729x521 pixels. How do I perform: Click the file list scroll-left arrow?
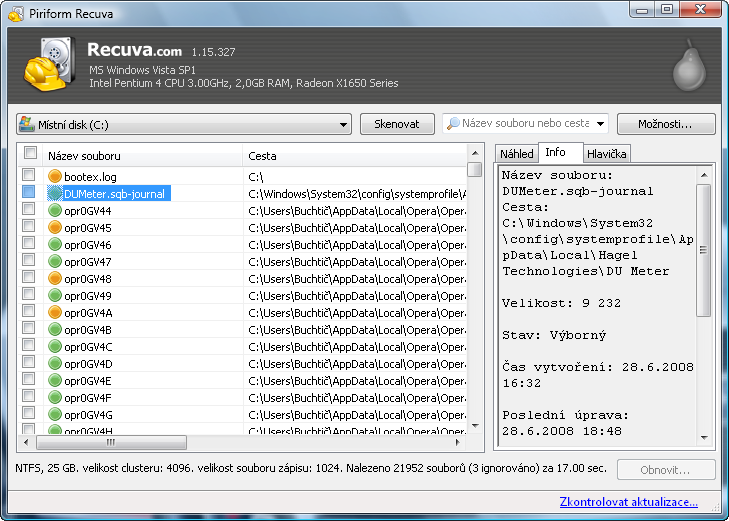click(x=26, y=442)
